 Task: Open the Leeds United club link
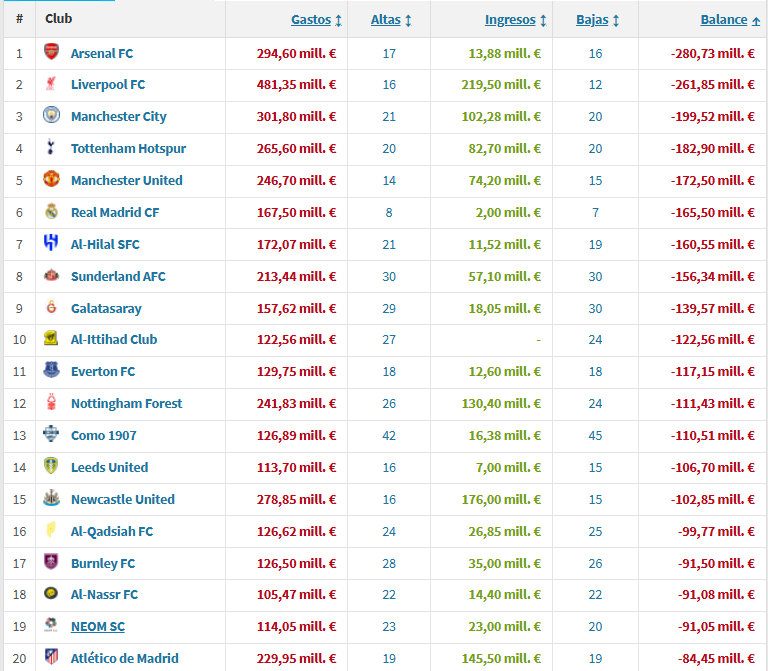[109, 467]
